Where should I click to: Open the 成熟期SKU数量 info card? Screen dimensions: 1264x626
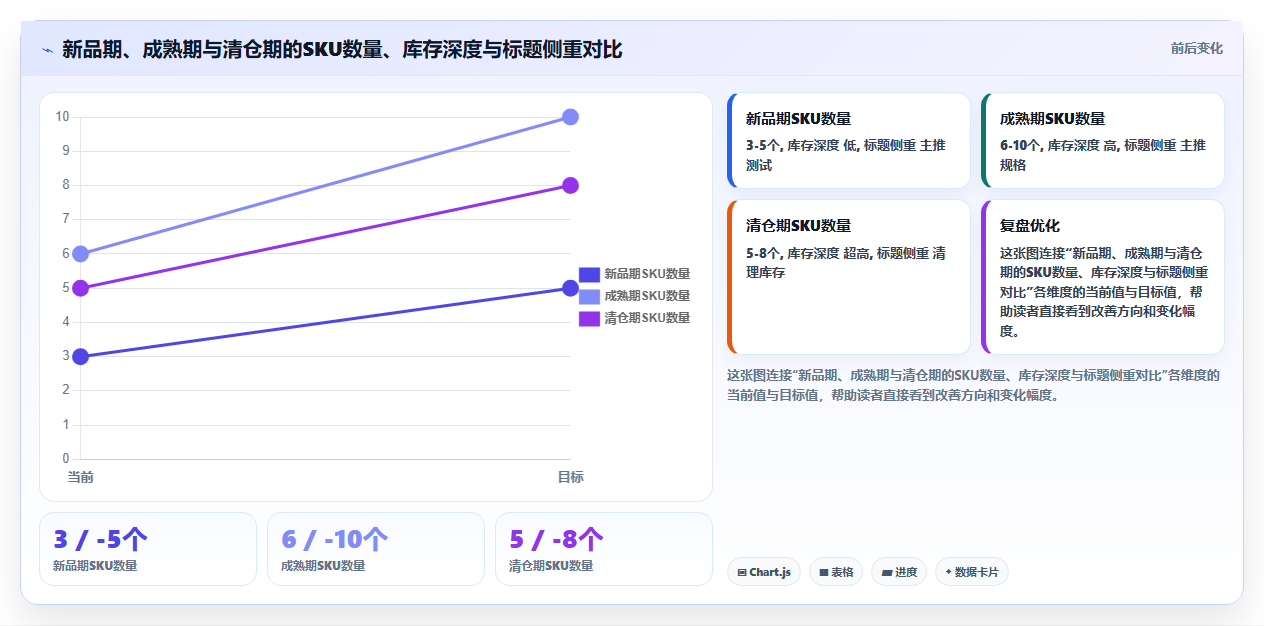click(1103, 141)
